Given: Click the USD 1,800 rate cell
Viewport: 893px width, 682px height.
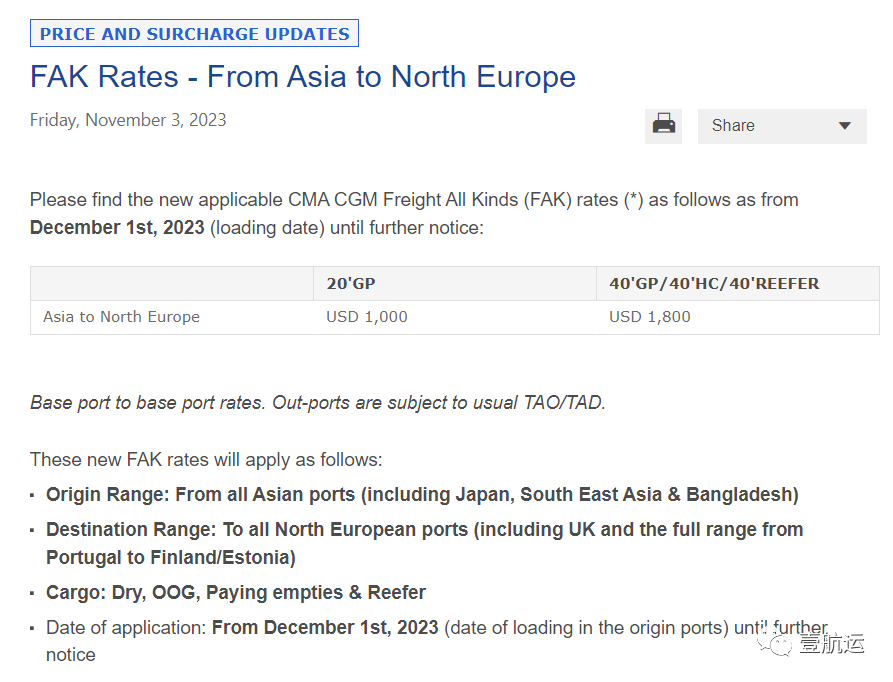Looking at the screenshot, I should coord(738,317).
